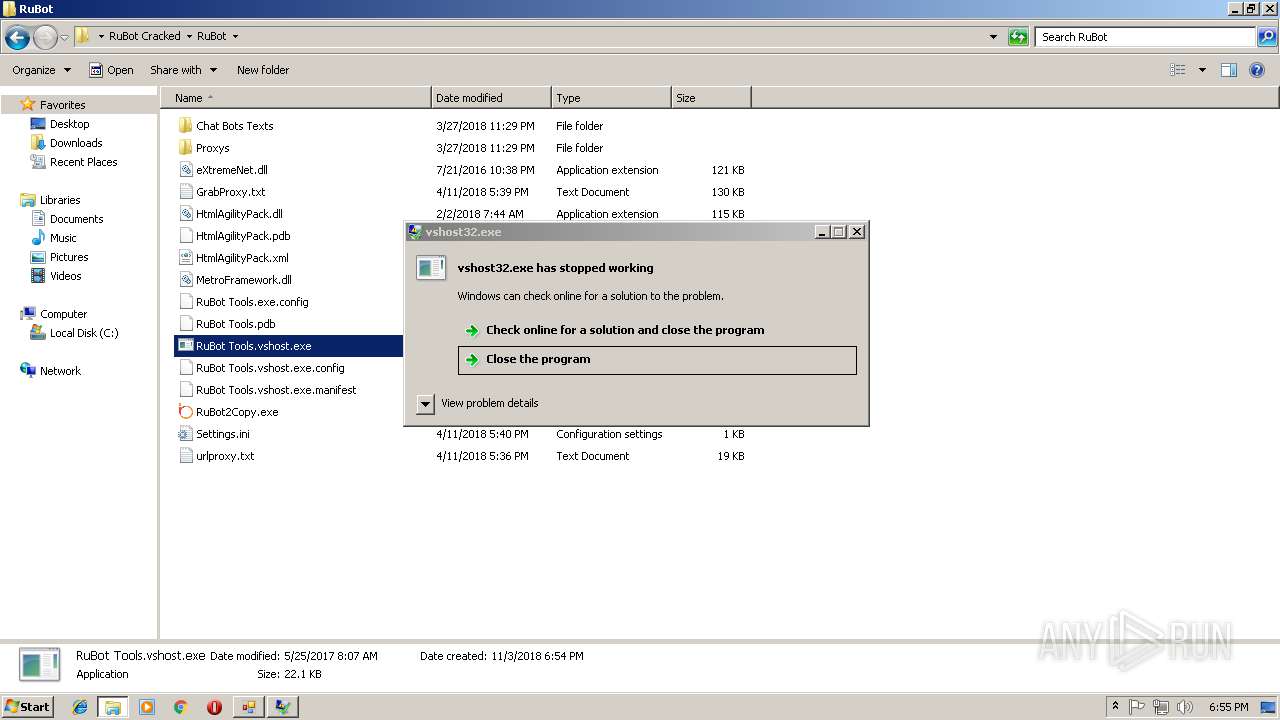Screen dimensions: 1280x720
Task: Open the Organize menu
Action: (x=41, y=70)
